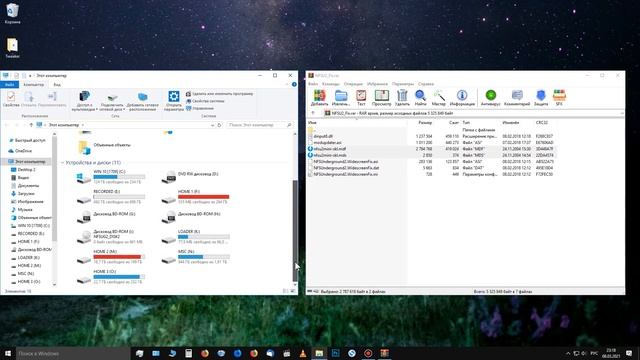
Task: Open Подключить сетевой диск dropdown in ribbon
Action: pos(112,101)
